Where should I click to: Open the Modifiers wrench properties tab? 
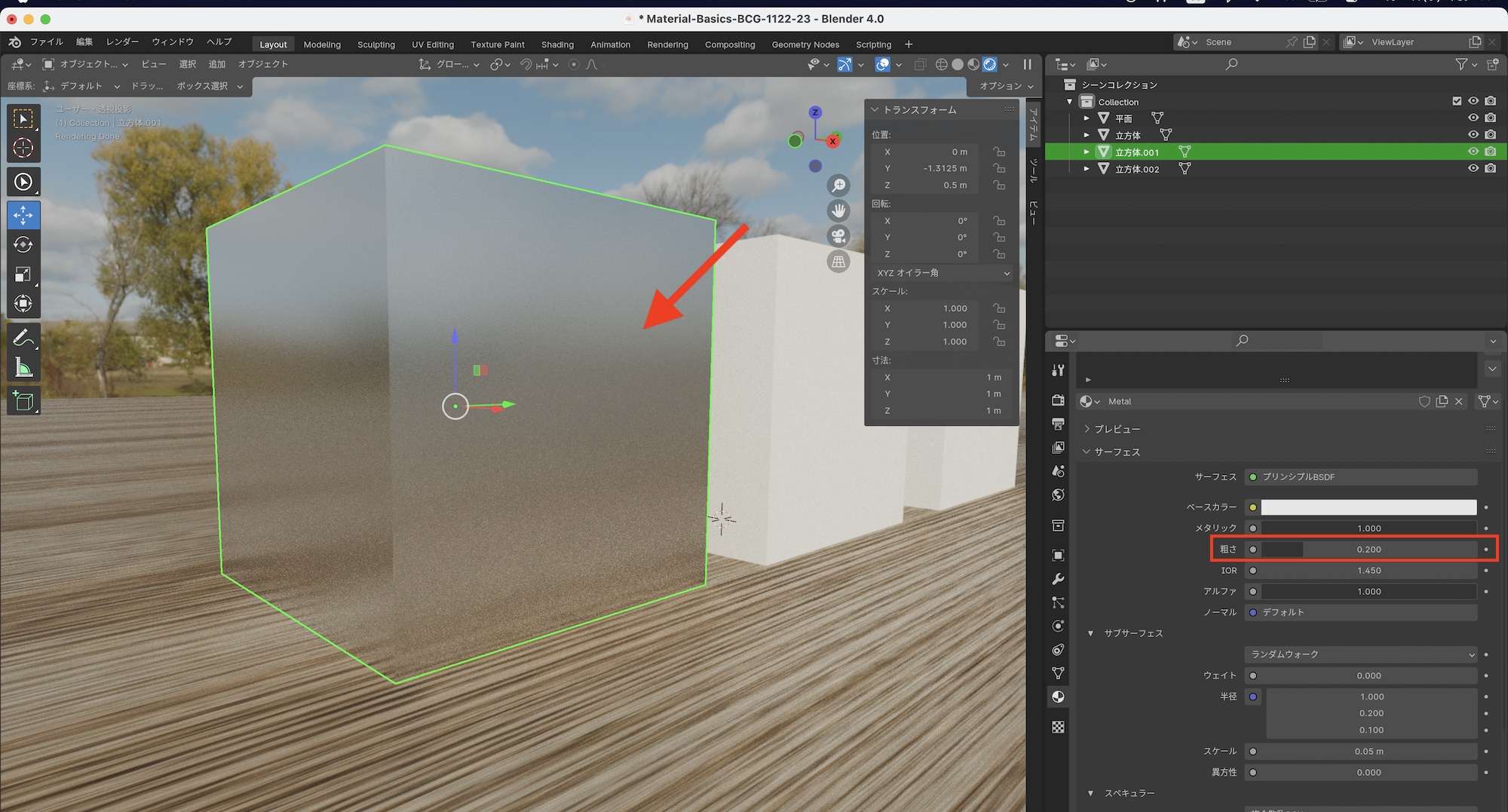(x=1059, y=579)
